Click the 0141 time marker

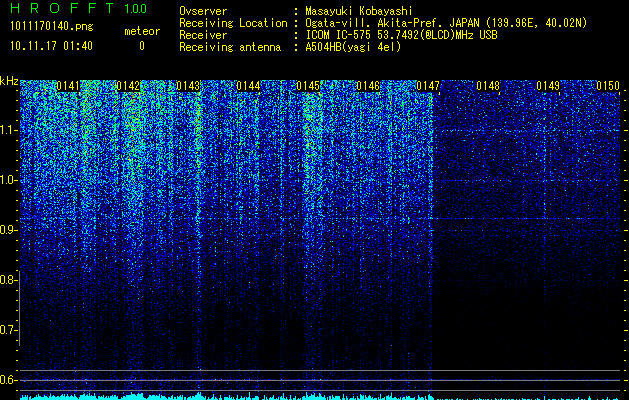click(x=68, y=86)
